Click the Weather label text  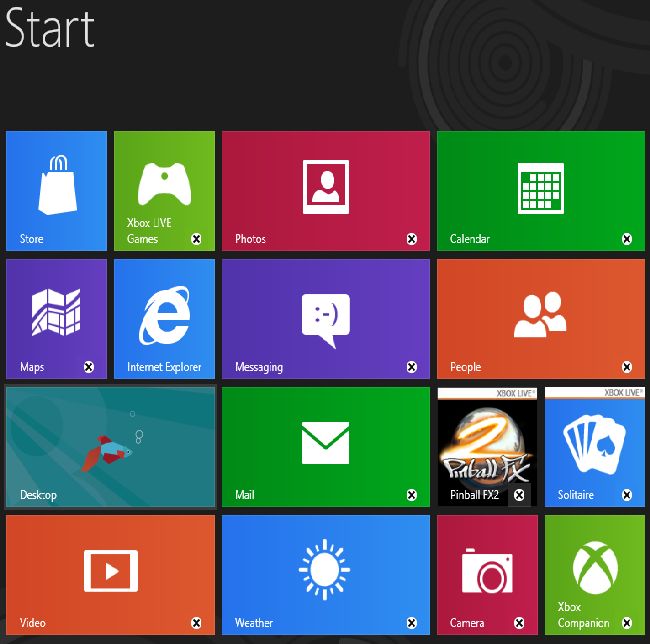pyautogui.click(x=254, y=623)
